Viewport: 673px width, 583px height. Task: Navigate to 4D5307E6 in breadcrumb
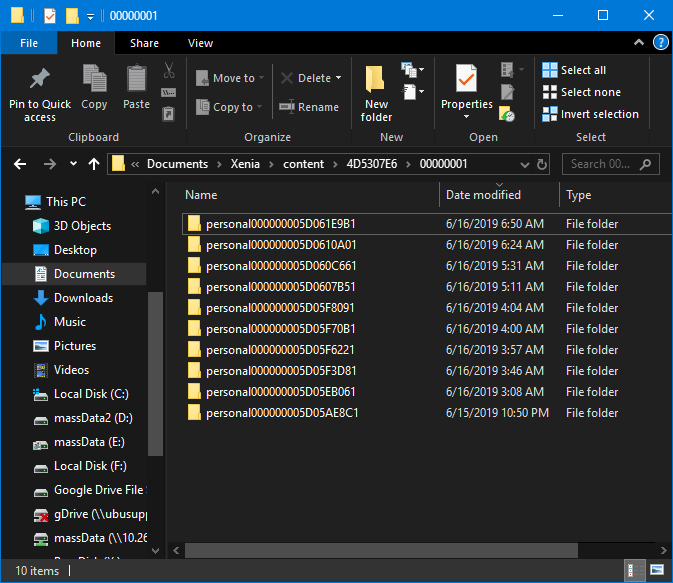tap(372, 164)
